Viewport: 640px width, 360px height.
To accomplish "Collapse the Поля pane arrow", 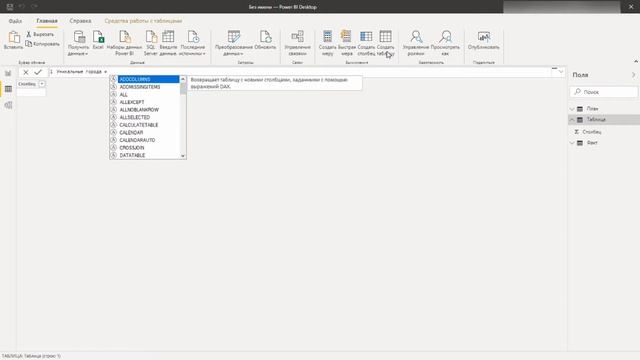I will 633,75.
